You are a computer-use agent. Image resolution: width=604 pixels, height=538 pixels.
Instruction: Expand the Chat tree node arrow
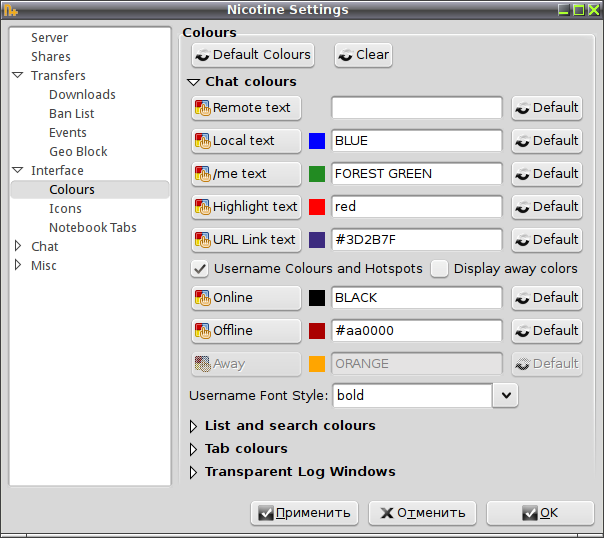click(x=18, y=246)
